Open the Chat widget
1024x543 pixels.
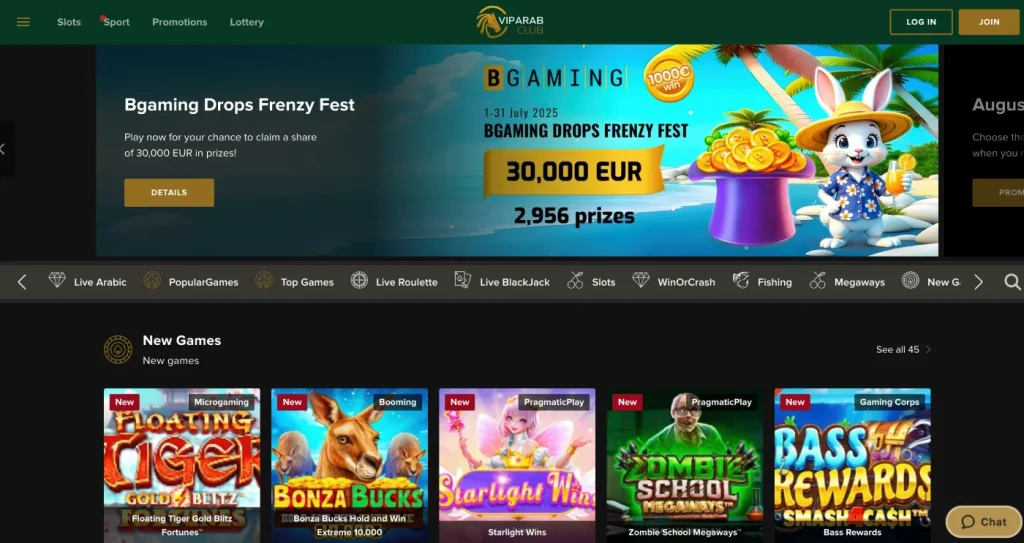984,521
